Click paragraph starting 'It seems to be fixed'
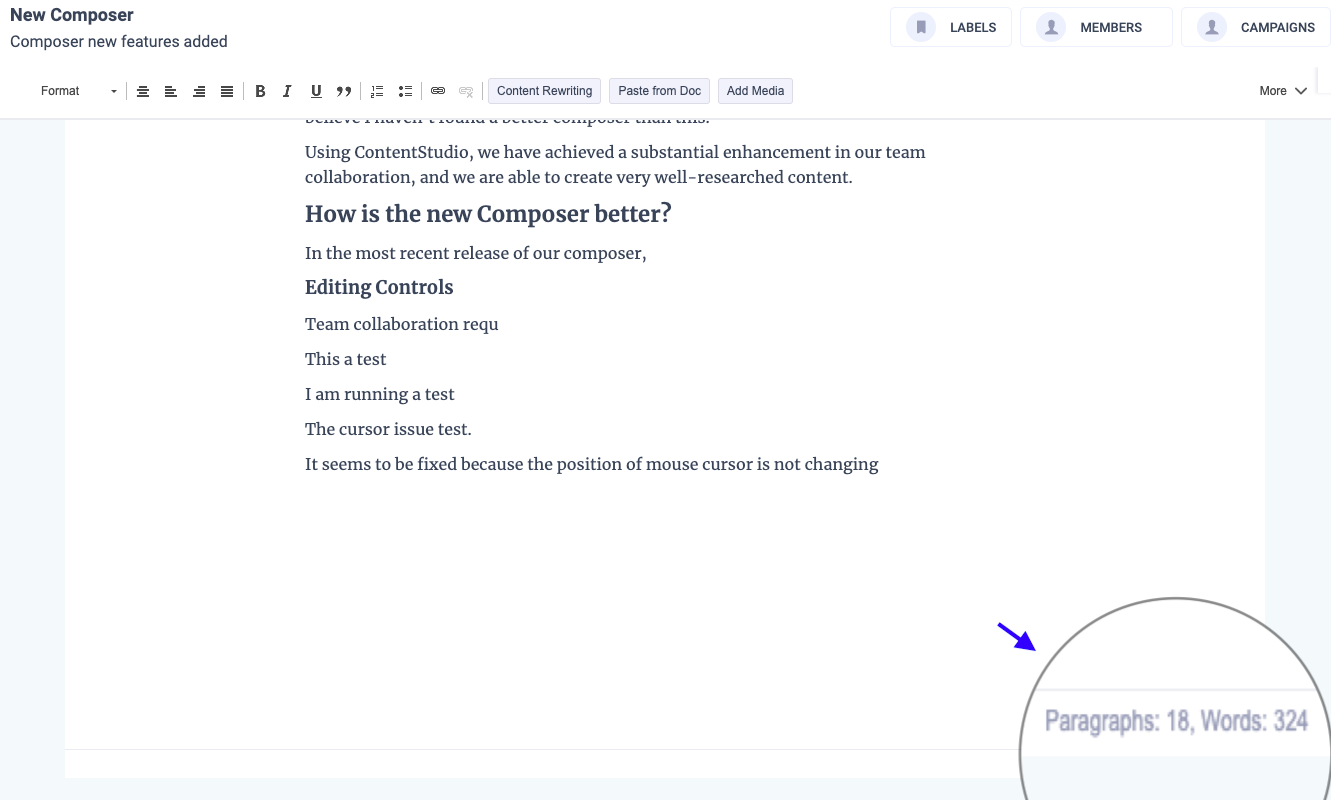 coord(592,464)
